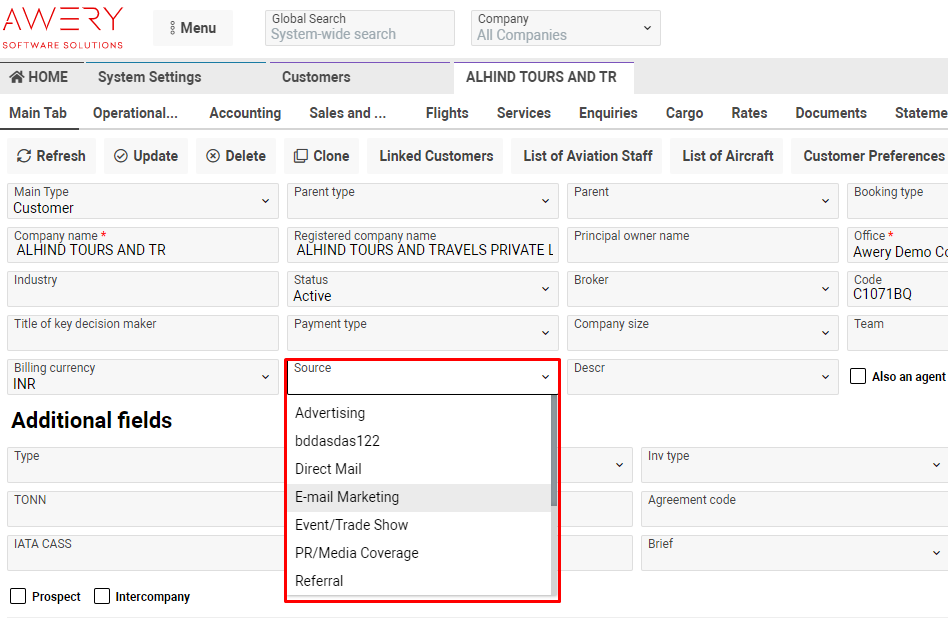The width and height of the screenshot is (948, 620).
Task: Switch to the Accounting tab
Action: (245, 113)
